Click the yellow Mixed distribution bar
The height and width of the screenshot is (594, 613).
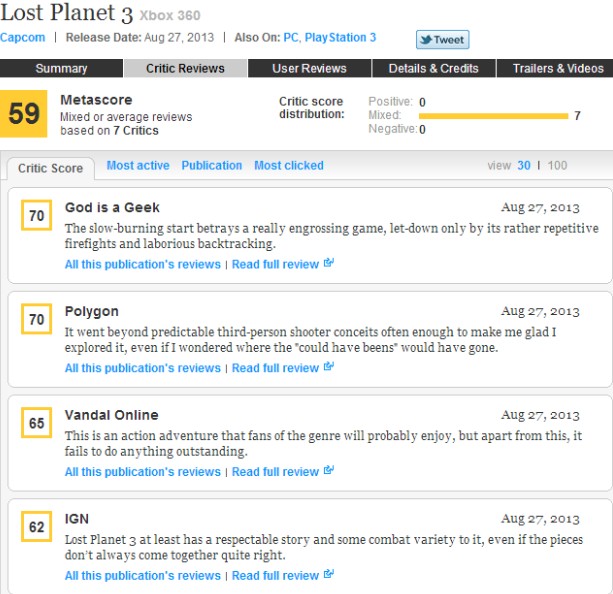pyautogui.click(x=493, y=116)
